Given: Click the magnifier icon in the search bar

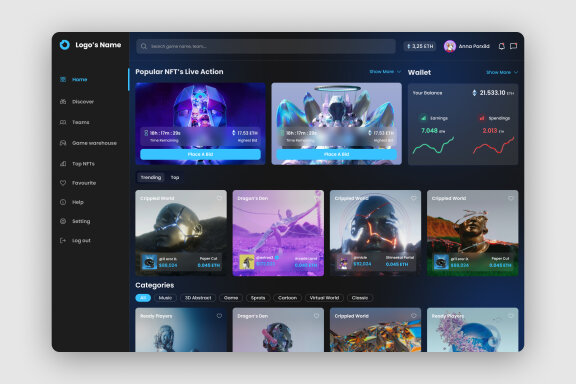Looking at the screenshot, I should coord(144,46).
